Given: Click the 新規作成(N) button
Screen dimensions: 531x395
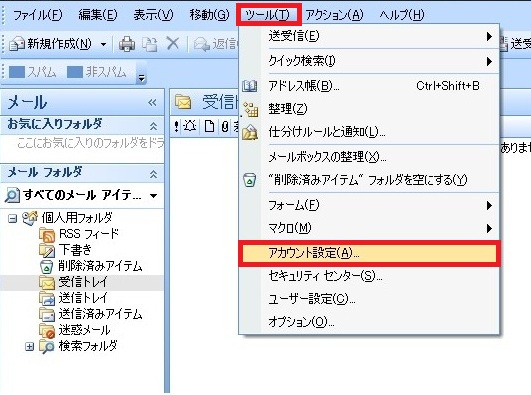Looking at the screenshot, I should tap(50, 44).
